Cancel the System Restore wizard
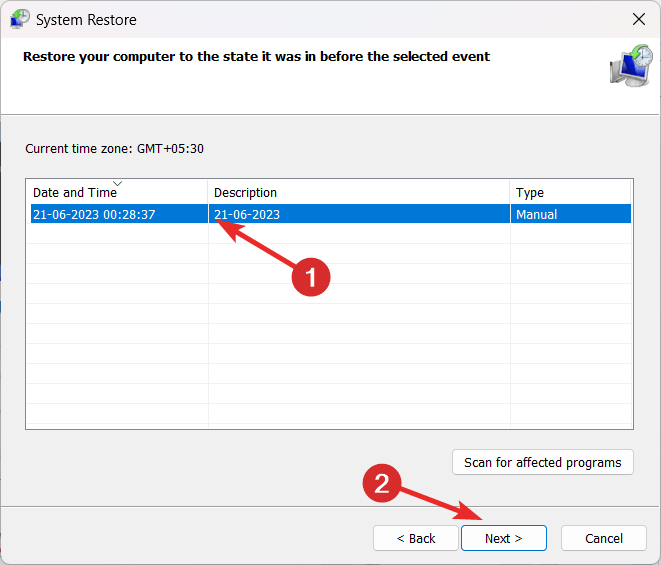Image resolution: width=661 pixels, height=565 pixels. point(604,538)
